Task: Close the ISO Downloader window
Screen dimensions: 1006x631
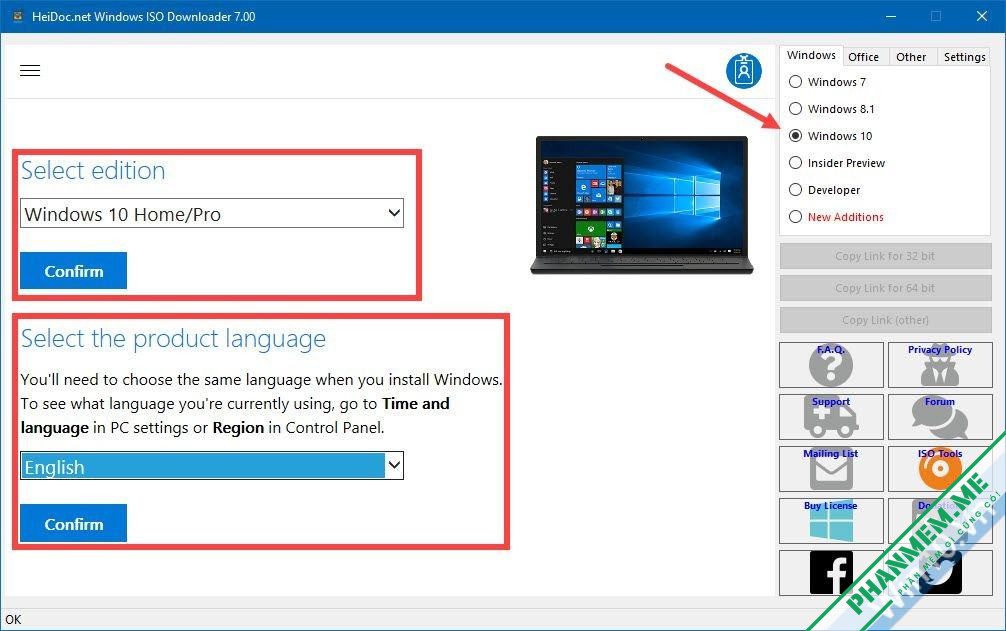Action: point(982,16)
